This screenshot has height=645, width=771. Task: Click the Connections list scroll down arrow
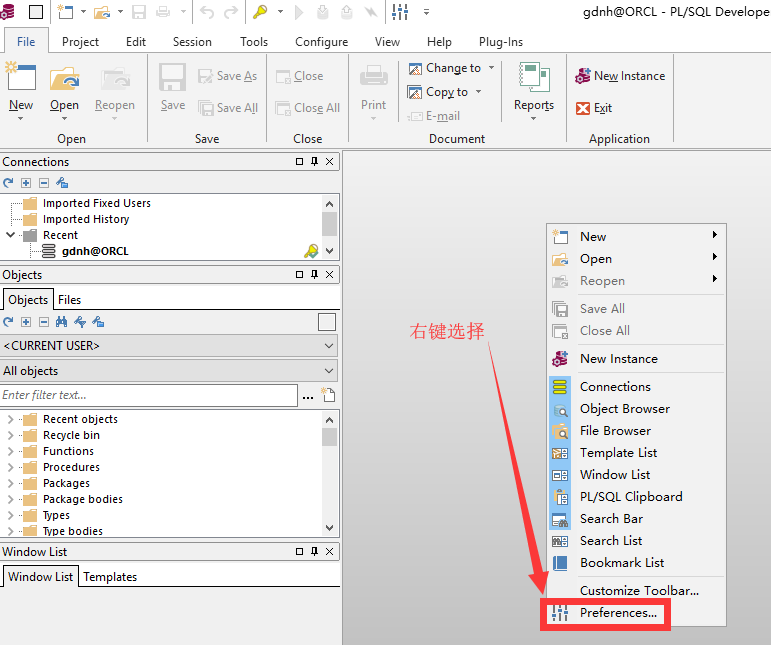(329, 251)
